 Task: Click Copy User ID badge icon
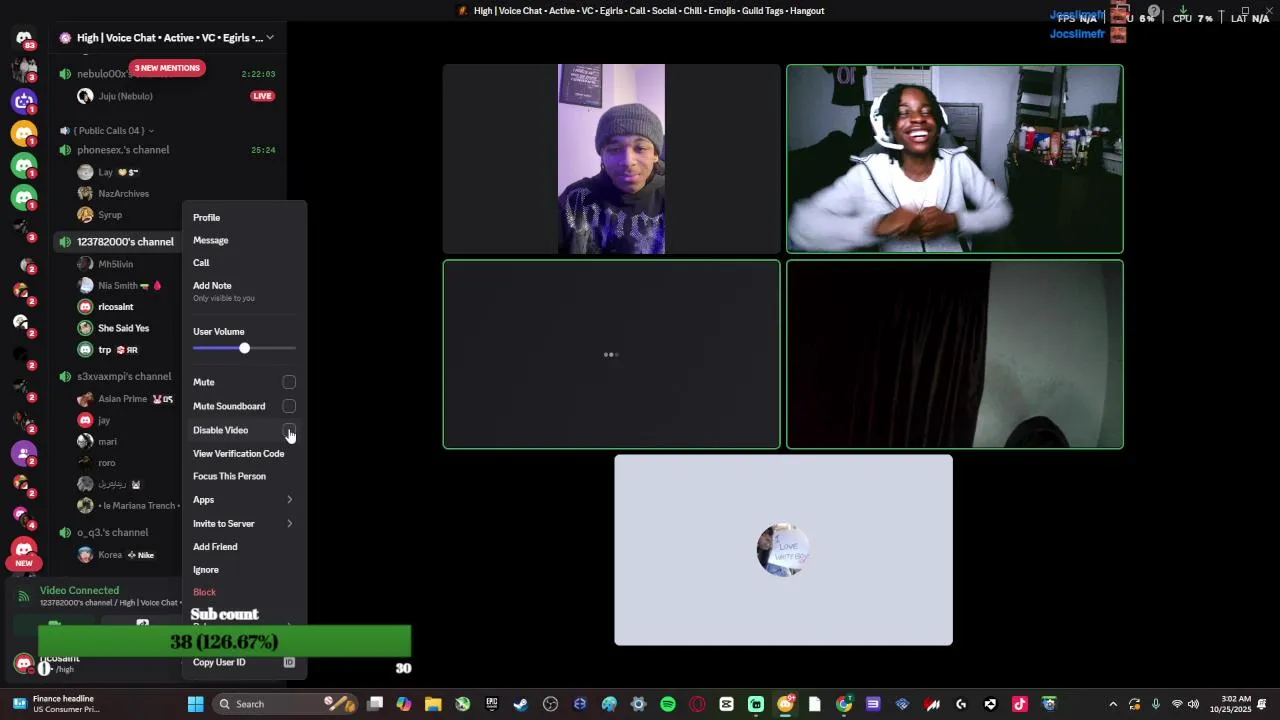(289, 662)
